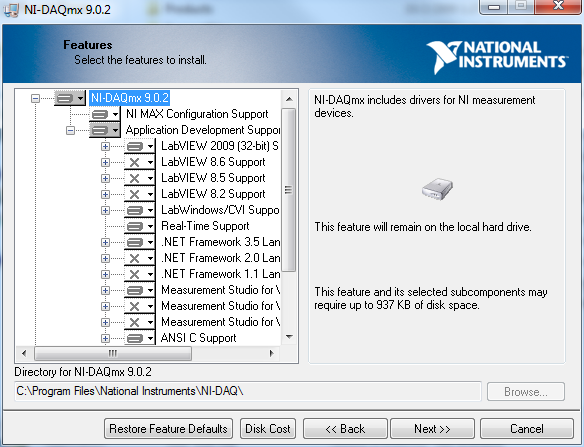The image size is (584, 447).
Task: Click the Restore Feature Defaults button
Action: tap(168, 429)
